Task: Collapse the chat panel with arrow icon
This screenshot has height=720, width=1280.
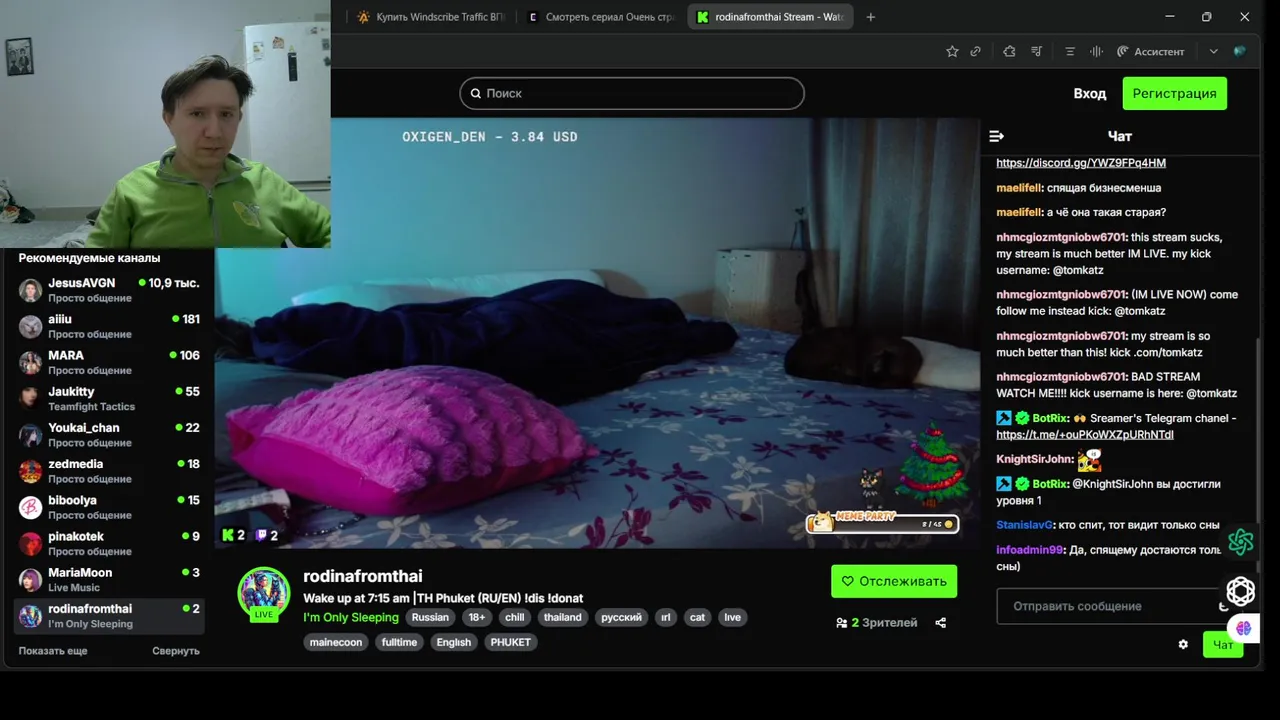Action: (996, 136)
